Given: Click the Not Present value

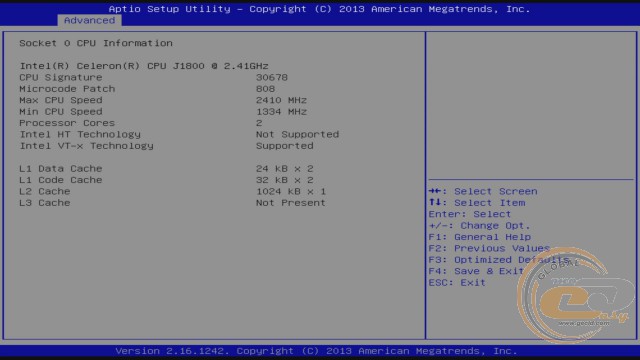Looking at the screenshot, I should [291, 203].
